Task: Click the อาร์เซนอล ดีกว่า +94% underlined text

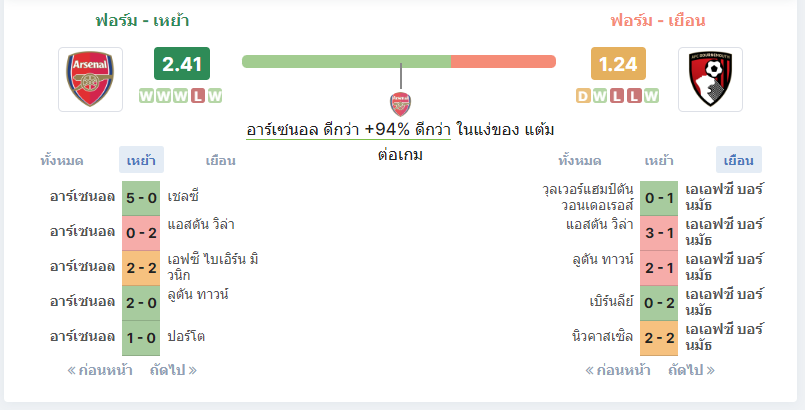Action: pos(348,130)
